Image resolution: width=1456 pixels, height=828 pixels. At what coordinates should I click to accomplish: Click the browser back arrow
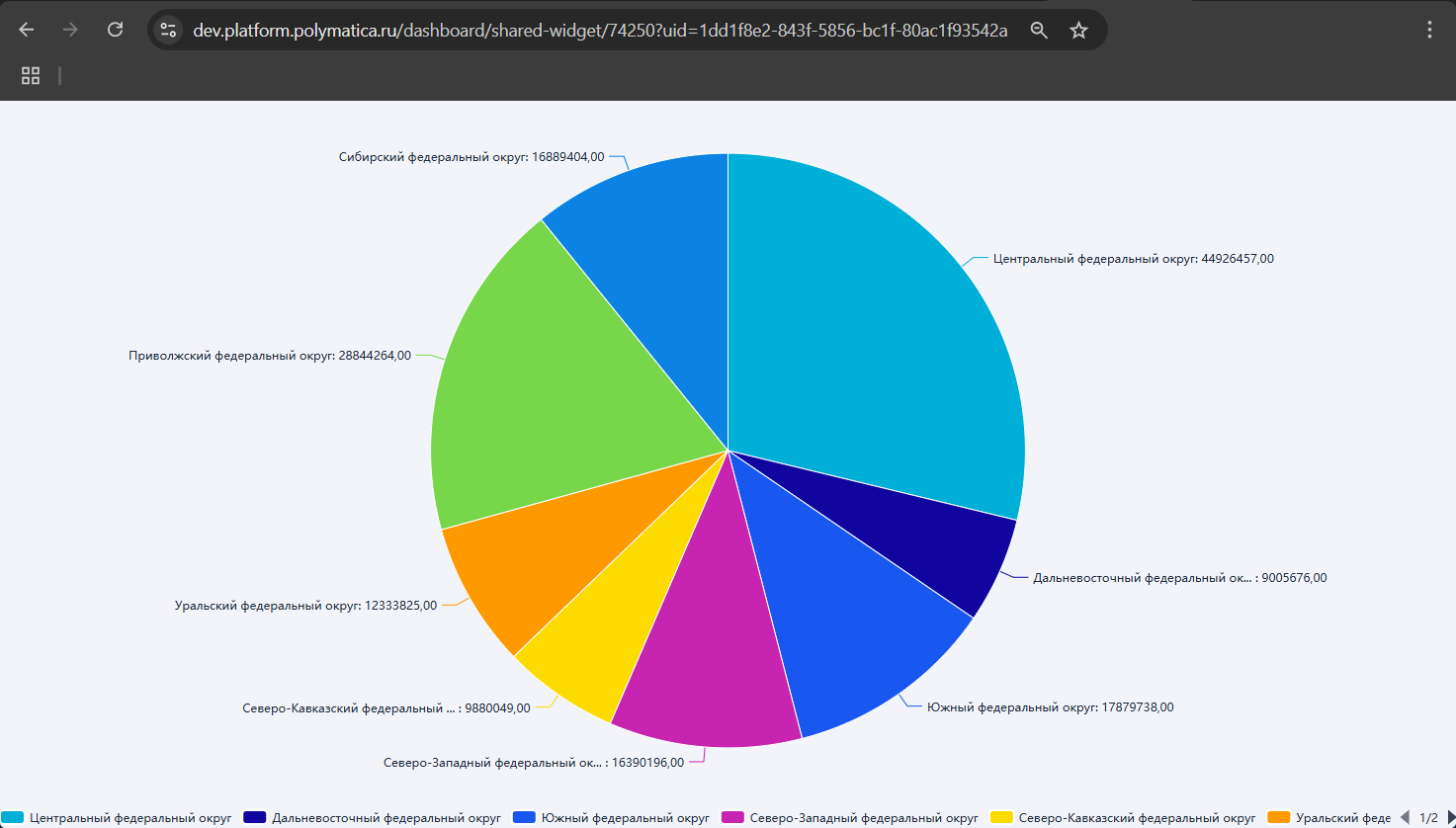click(27, 30)
